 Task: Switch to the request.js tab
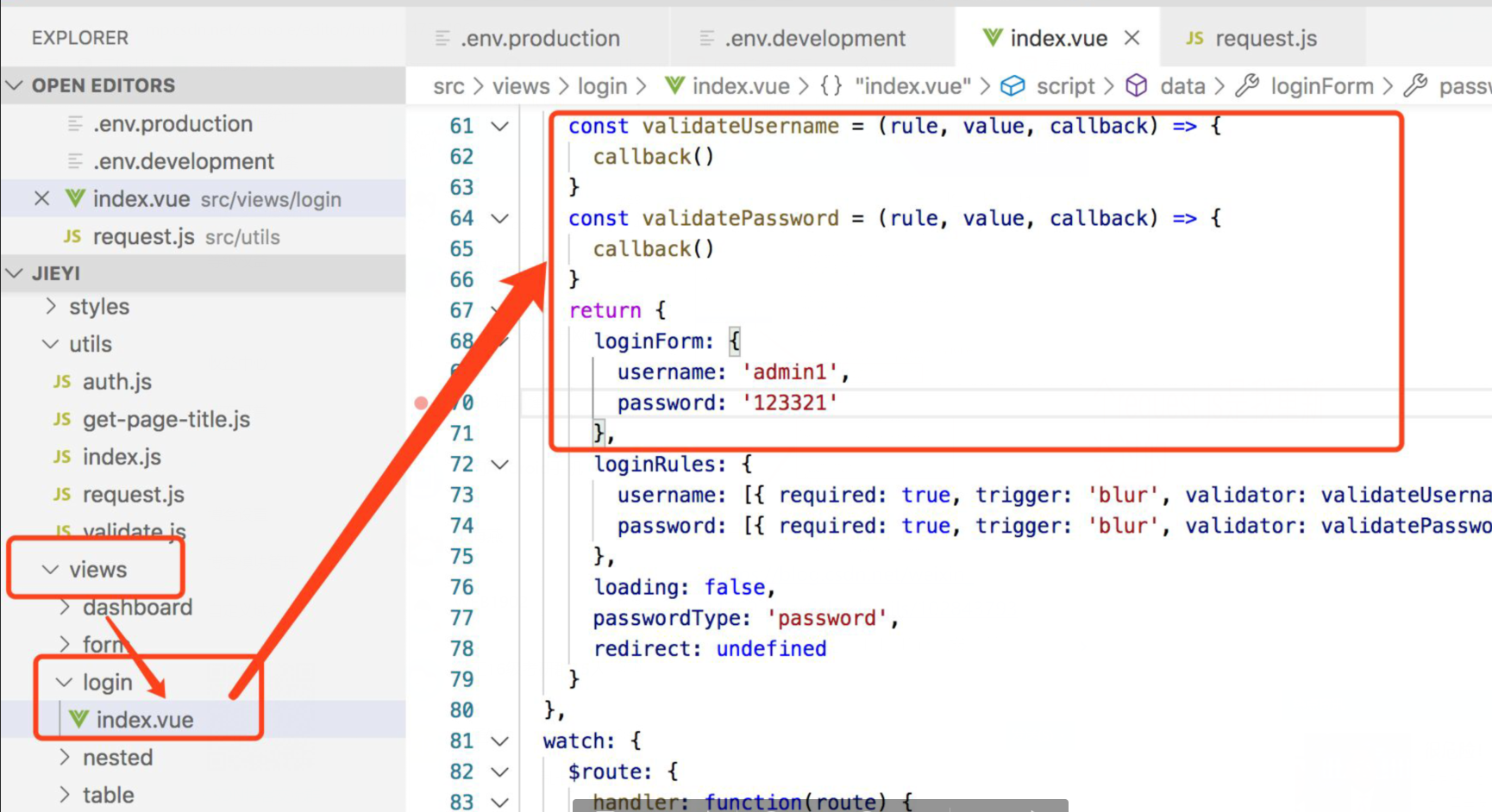tap(1265, 37)
